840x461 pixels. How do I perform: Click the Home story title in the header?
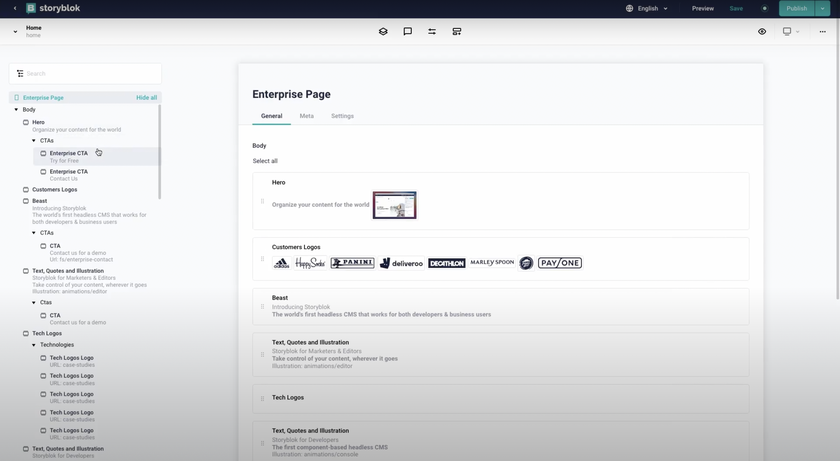pyautogui.click(x=33, y=28)
